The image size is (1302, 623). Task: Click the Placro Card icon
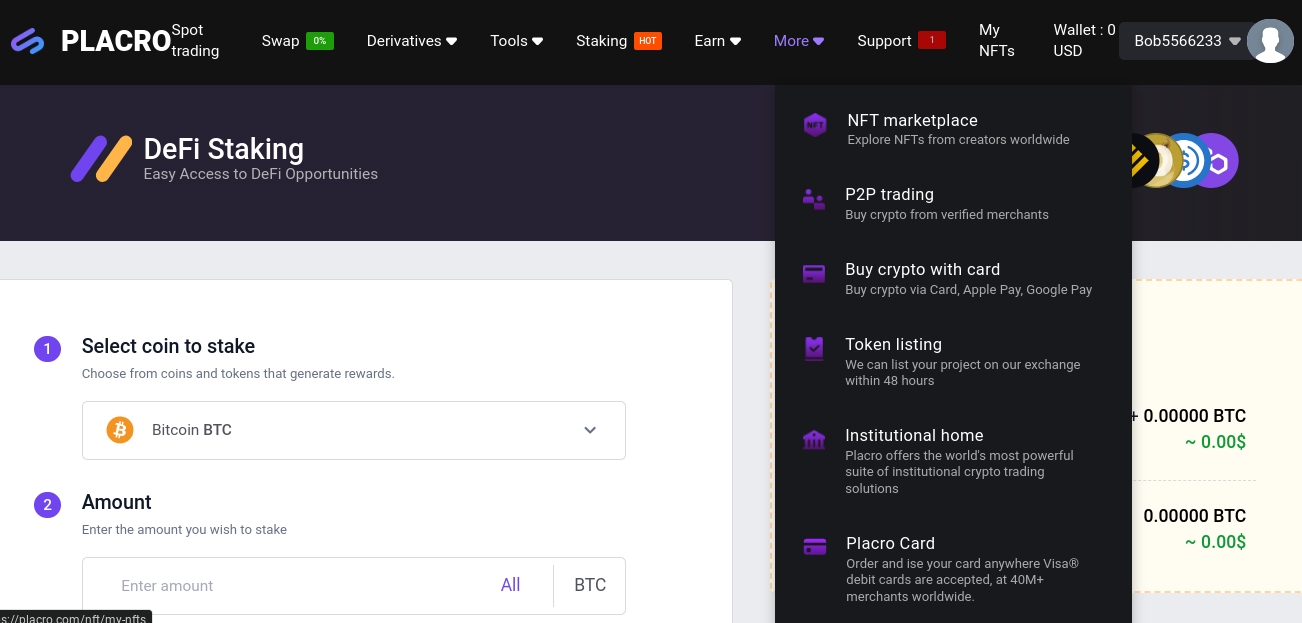pos(815,547)
